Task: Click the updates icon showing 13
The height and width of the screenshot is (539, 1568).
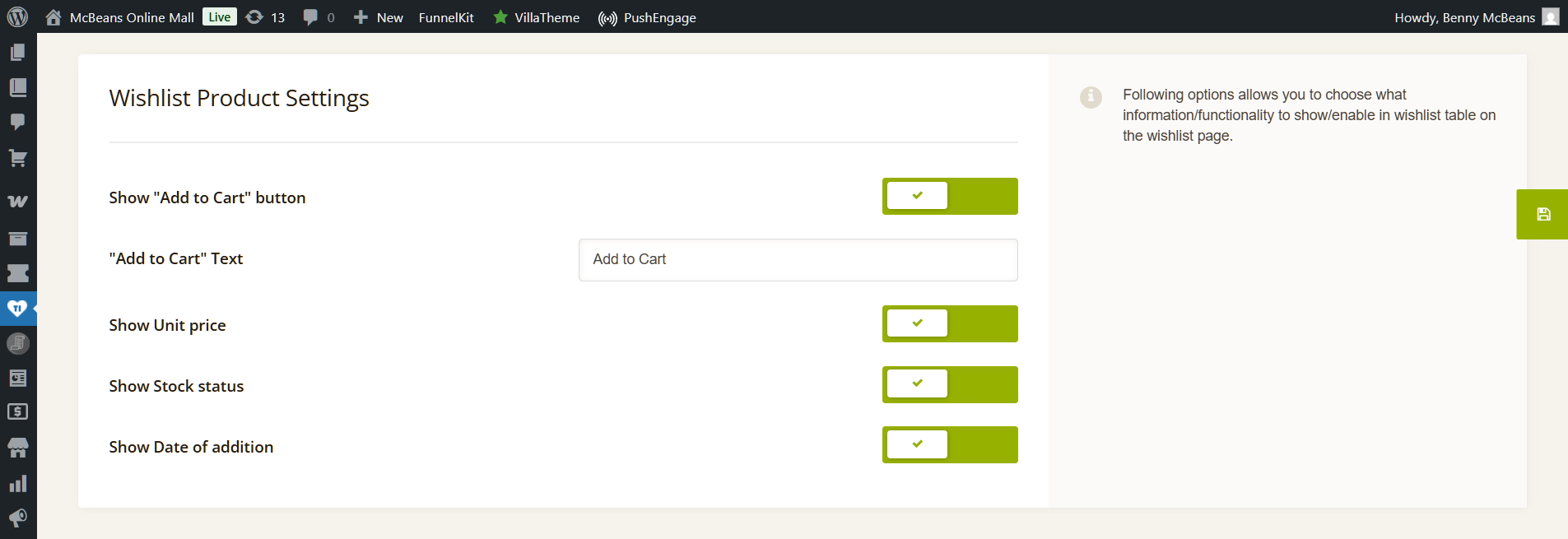Action: (266, 17)
